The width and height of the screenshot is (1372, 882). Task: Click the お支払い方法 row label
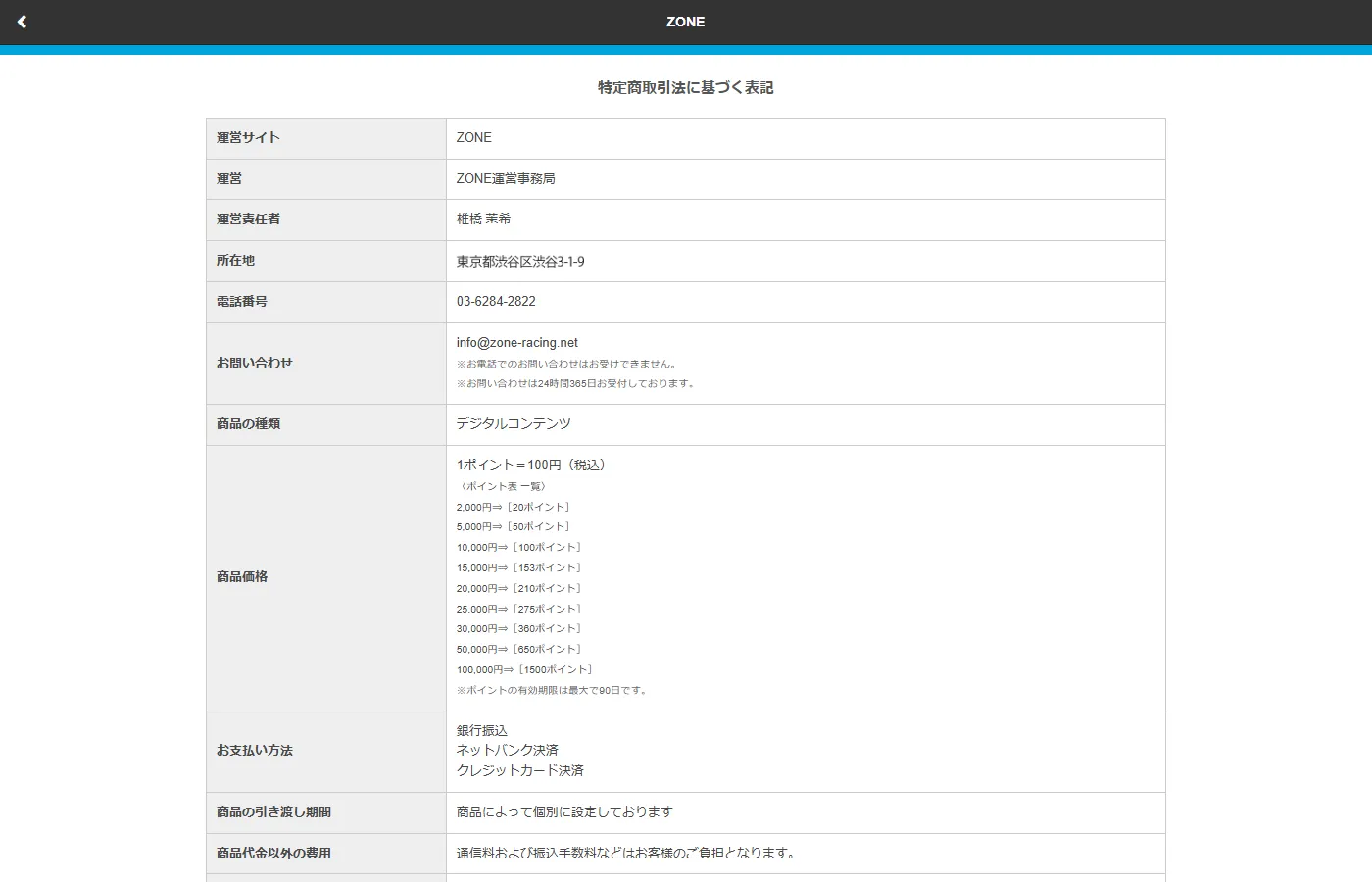click(x=255, y=750)
